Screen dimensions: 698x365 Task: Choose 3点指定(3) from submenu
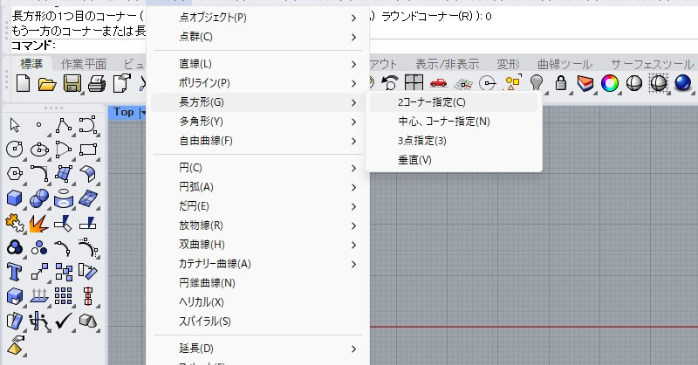[x=454, y=141]
